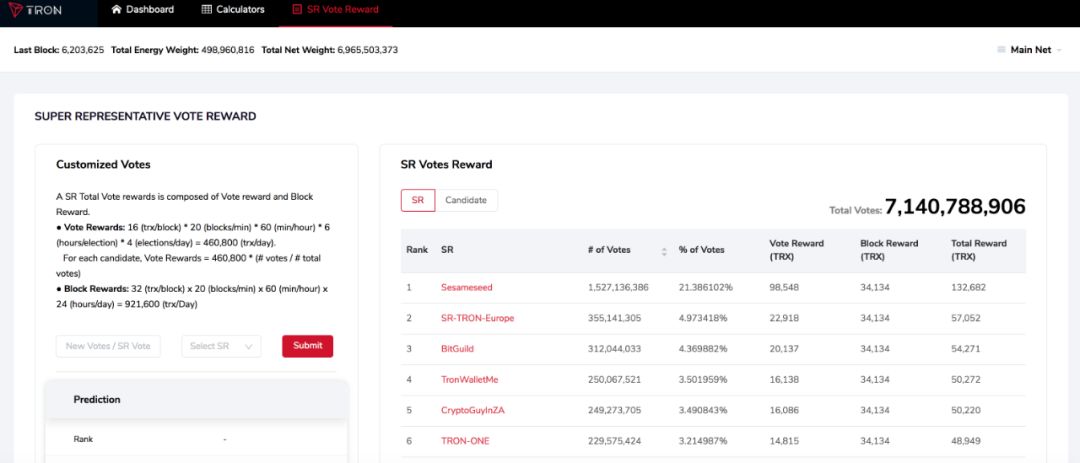The width and height of the screenshot is (1080, 463).
Task: Open the CryptoGuyInZA SR link
Action: [473, 410]
